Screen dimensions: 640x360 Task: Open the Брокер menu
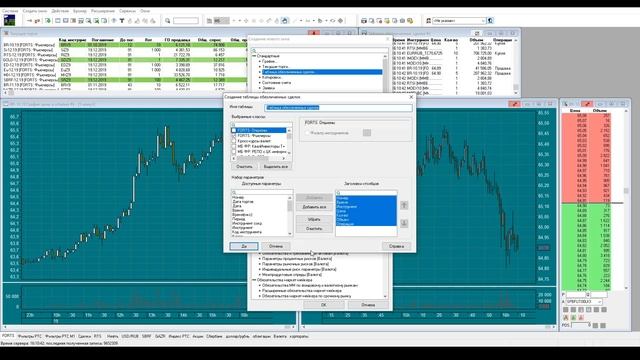[x=80, y=11]
